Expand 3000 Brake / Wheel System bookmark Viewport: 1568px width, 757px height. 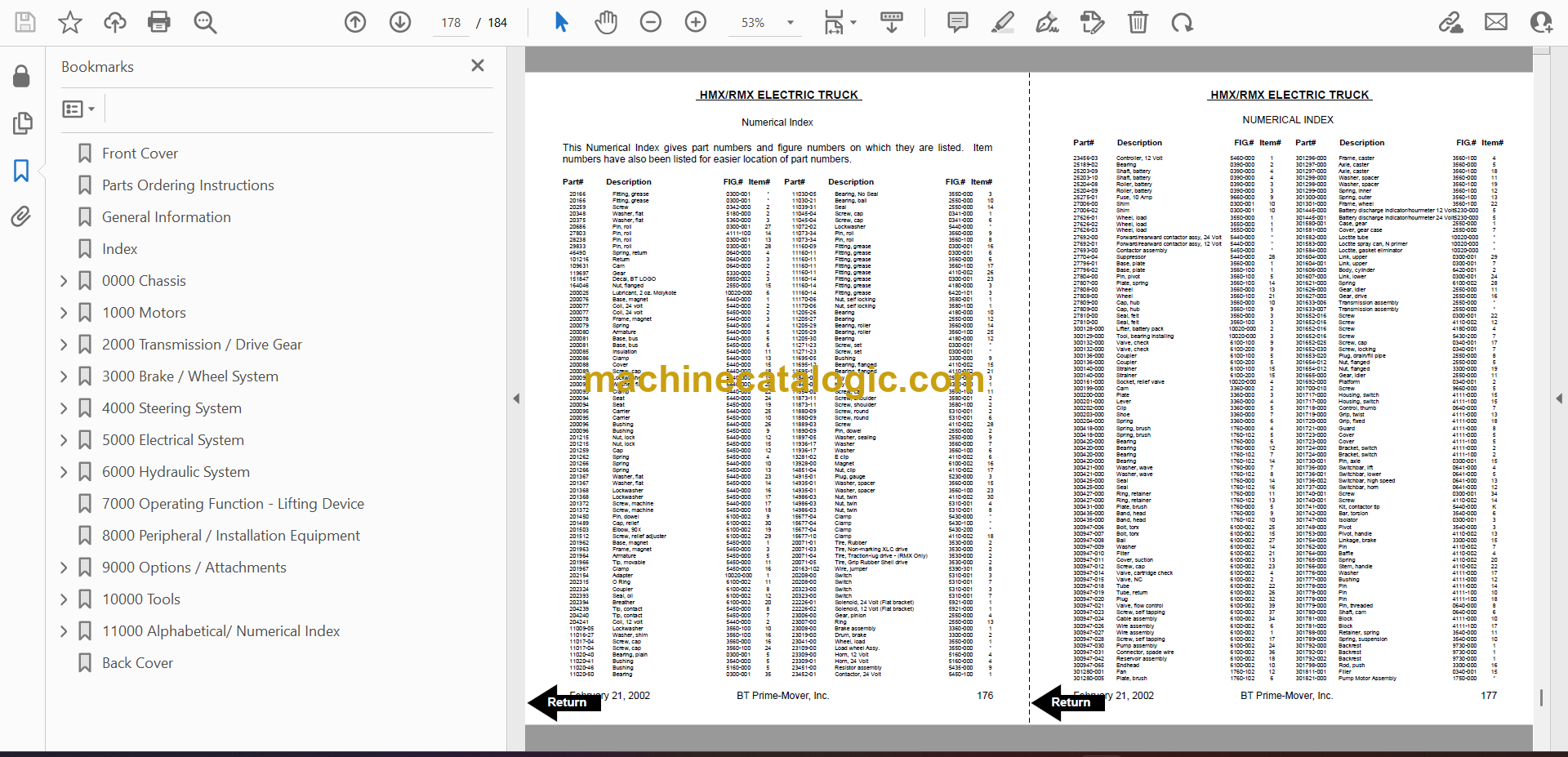[64, 376]
